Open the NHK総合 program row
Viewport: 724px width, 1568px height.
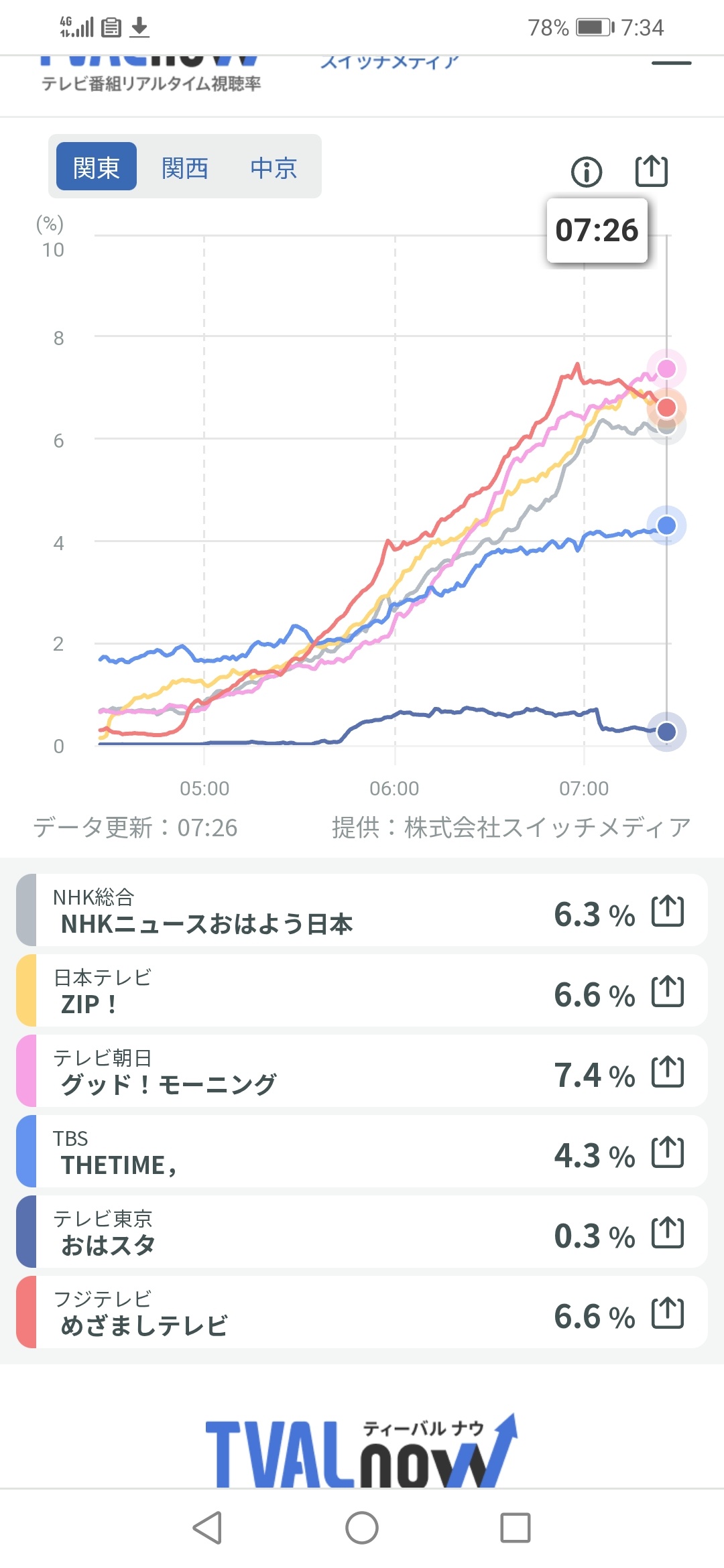click(362, 910)
